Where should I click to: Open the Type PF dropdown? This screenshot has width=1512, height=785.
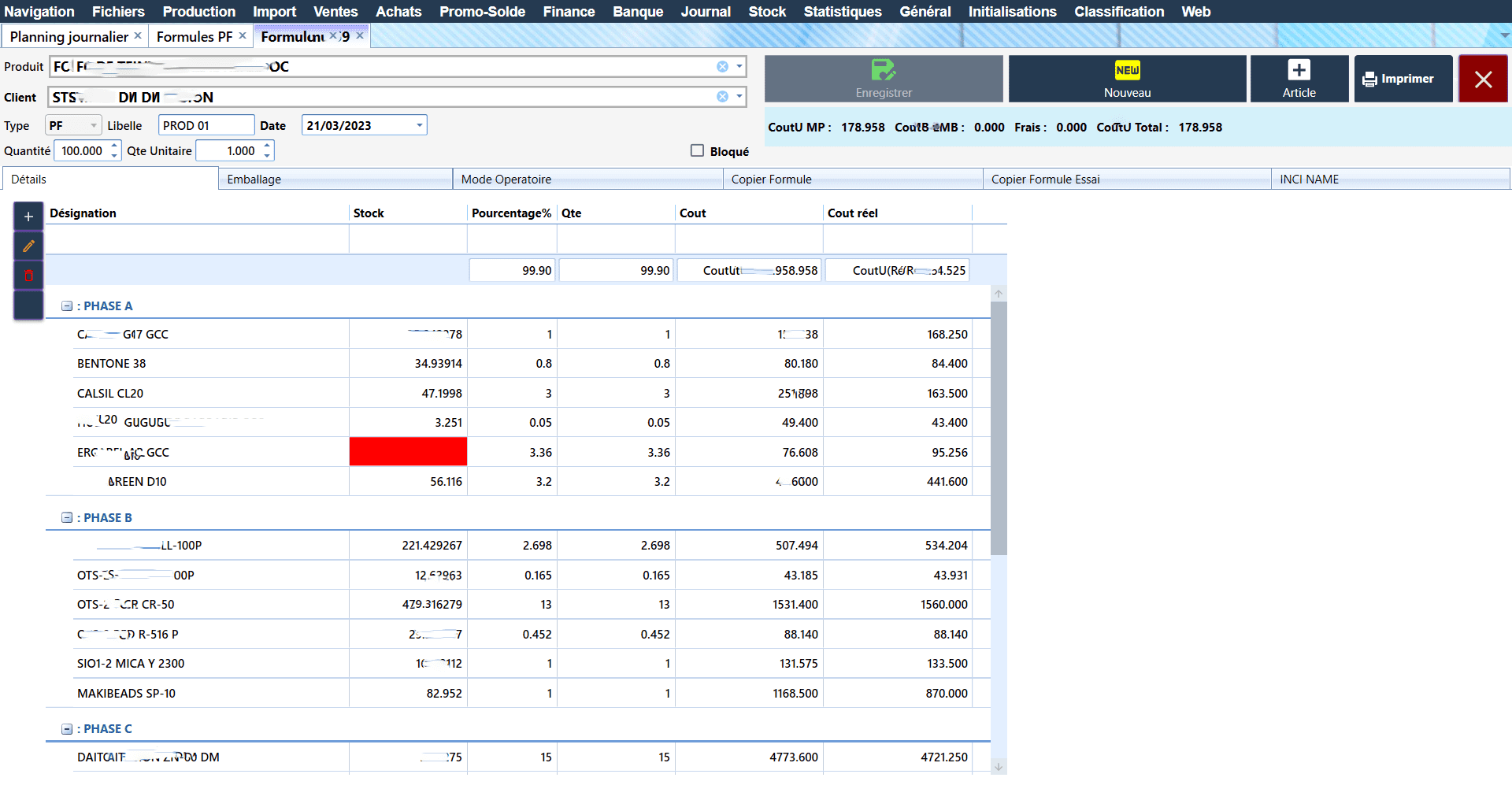(x=94, y=125)
